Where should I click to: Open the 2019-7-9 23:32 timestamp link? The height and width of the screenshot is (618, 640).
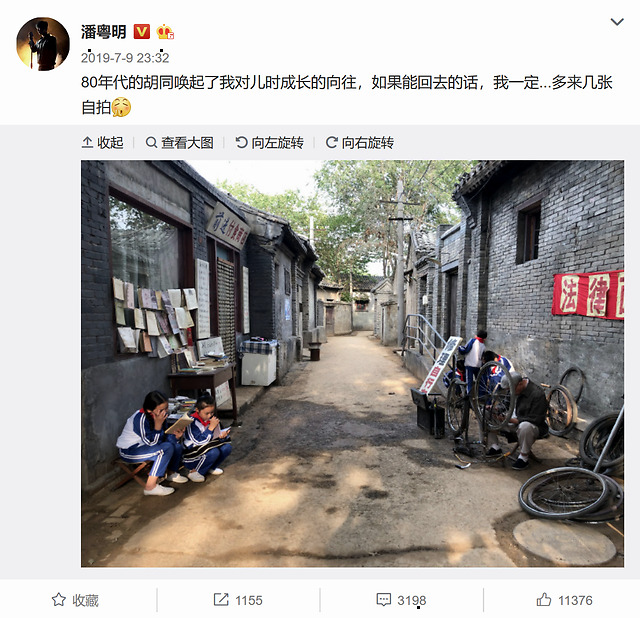click(x=125, y=58)
